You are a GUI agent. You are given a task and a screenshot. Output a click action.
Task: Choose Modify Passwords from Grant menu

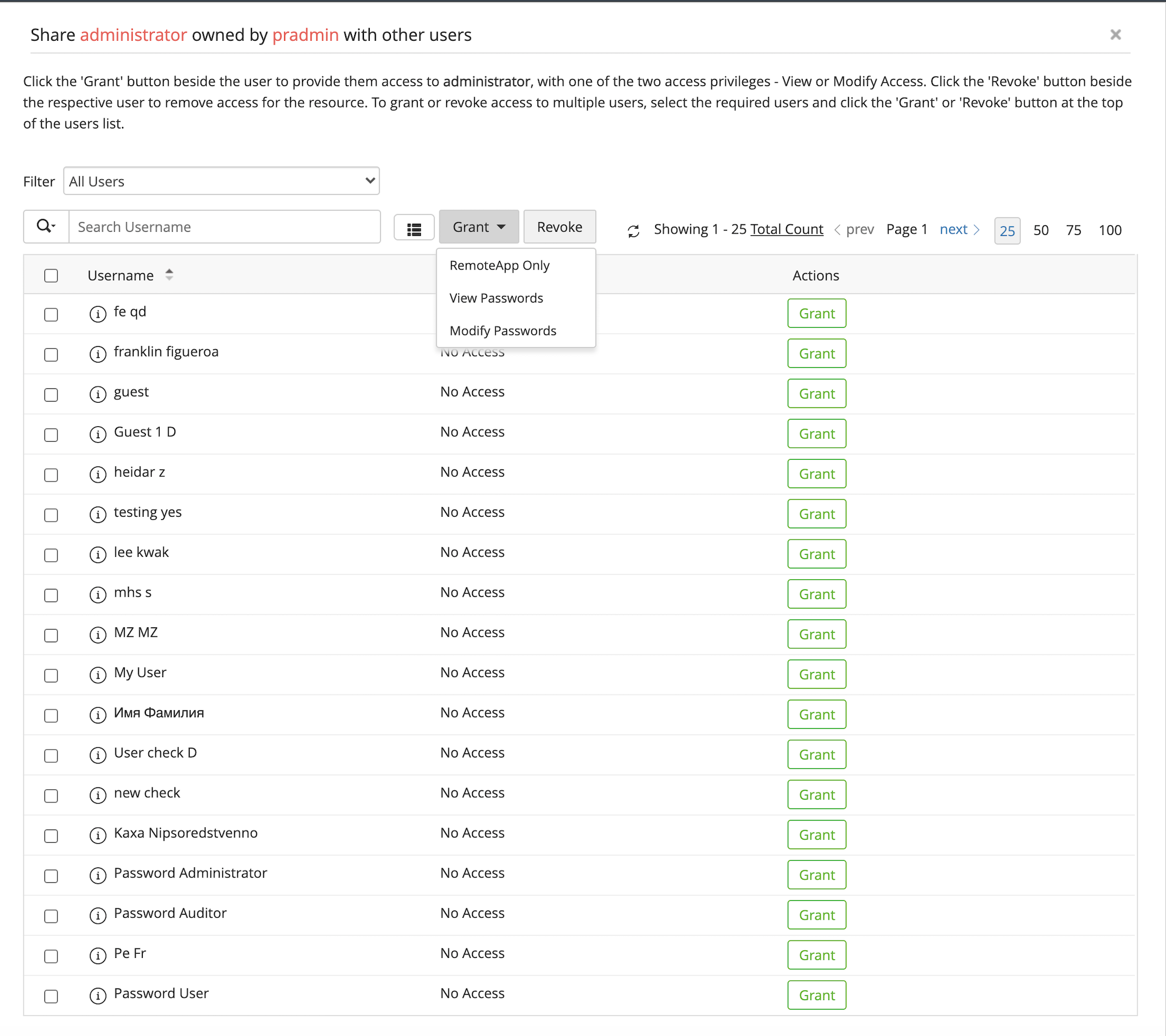pyautogui.click(x=503, y=331)
